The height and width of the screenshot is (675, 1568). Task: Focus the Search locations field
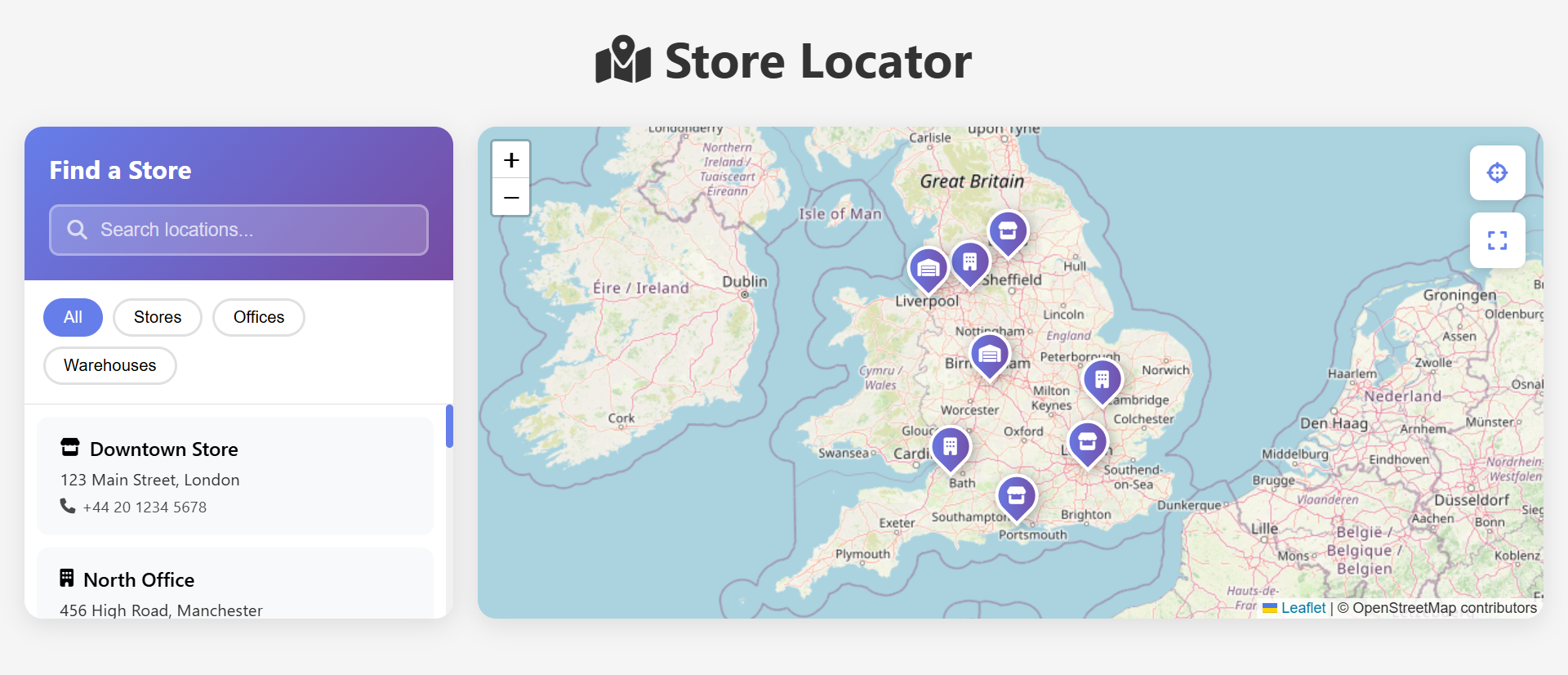238,230
